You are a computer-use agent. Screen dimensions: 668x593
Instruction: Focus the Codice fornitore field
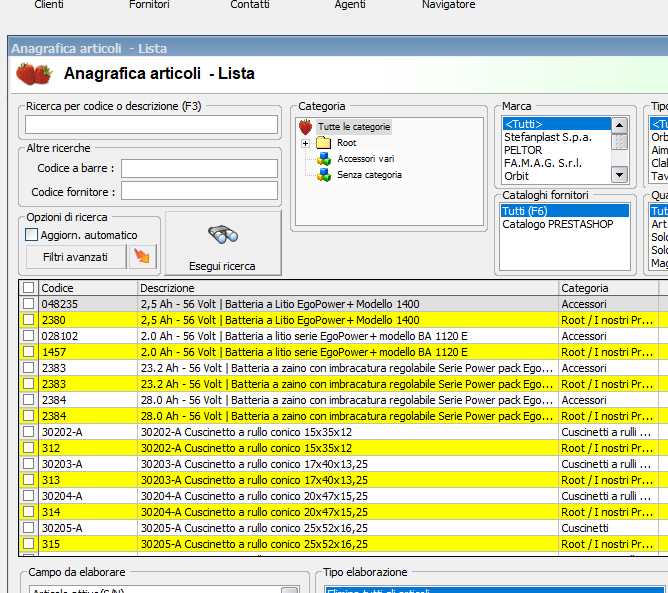[x=199, y=190]
